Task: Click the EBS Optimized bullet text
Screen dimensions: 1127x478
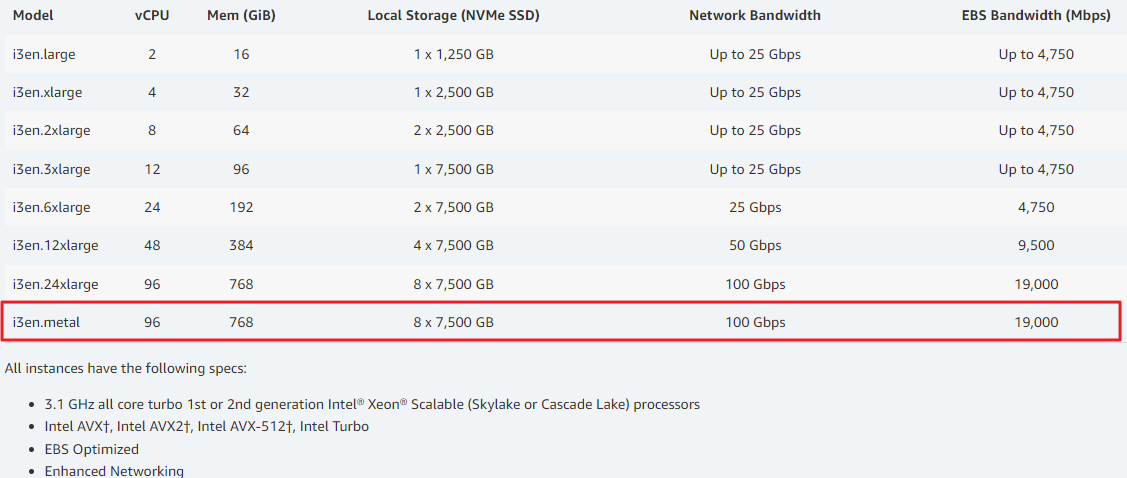Action: [x=91, y=449]
